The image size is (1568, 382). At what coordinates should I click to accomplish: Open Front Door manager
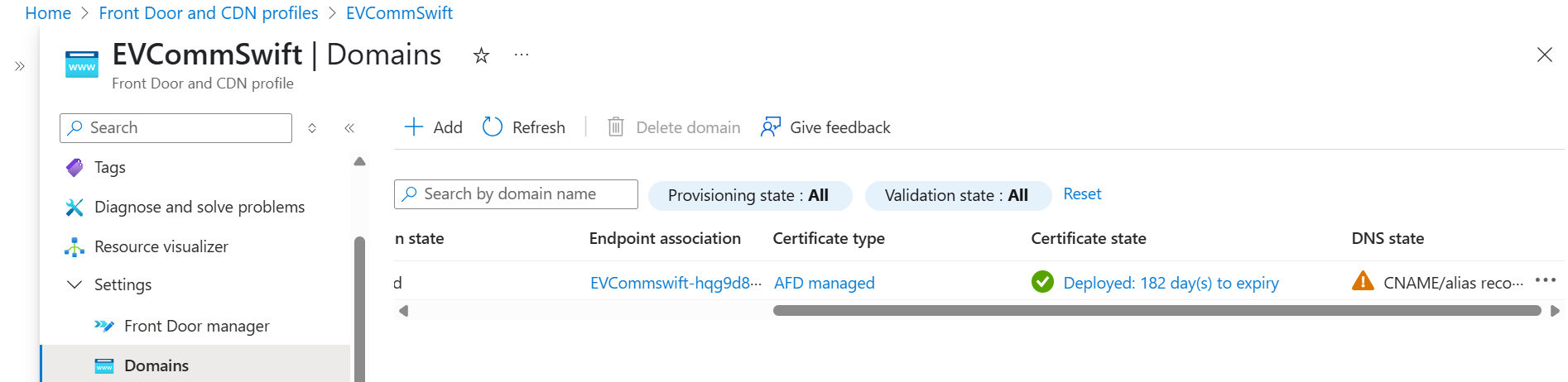tap(199, 326)
